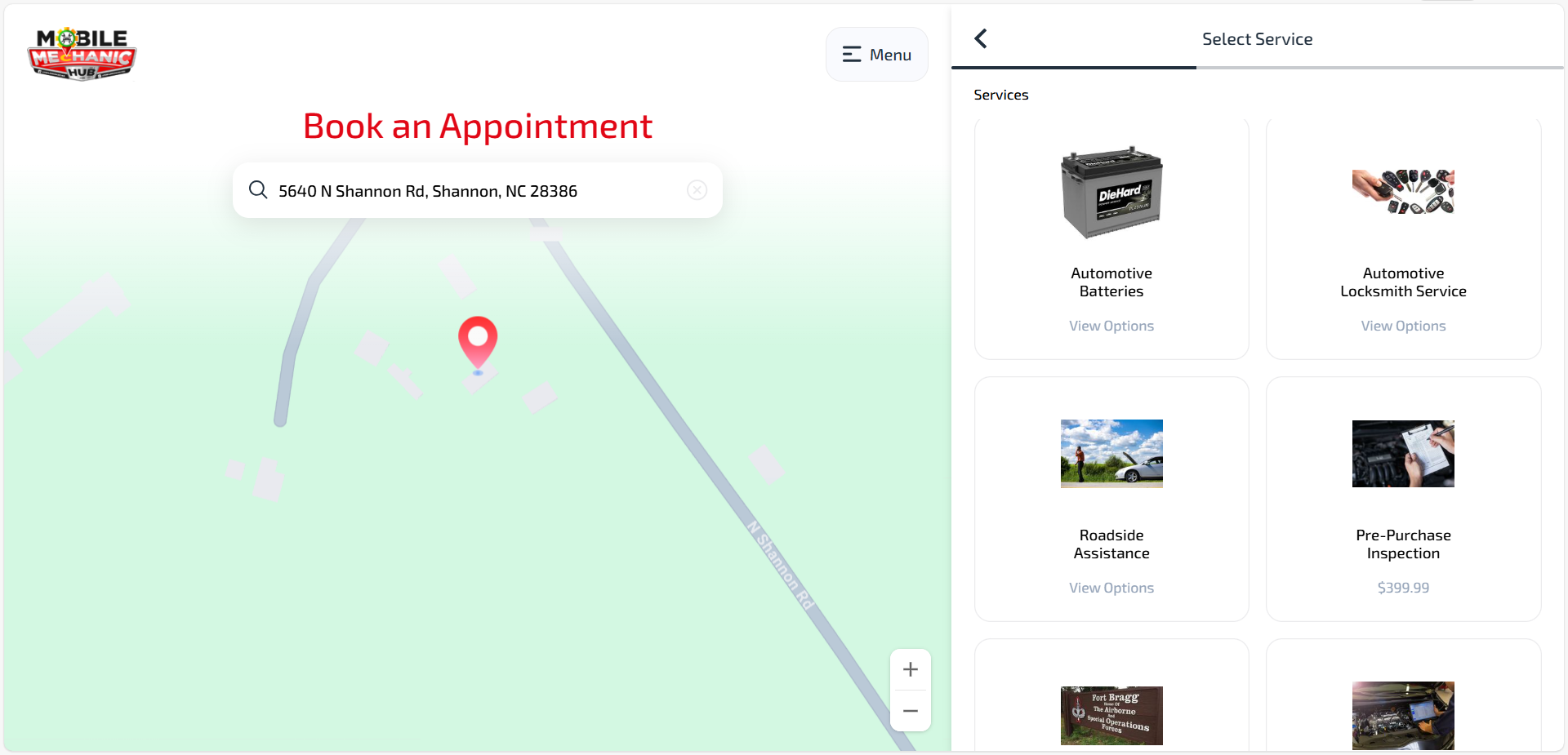Click the DieHard battery thumbnail
Viewport: 1568px width, 755px height.
tap(1111, 192)
